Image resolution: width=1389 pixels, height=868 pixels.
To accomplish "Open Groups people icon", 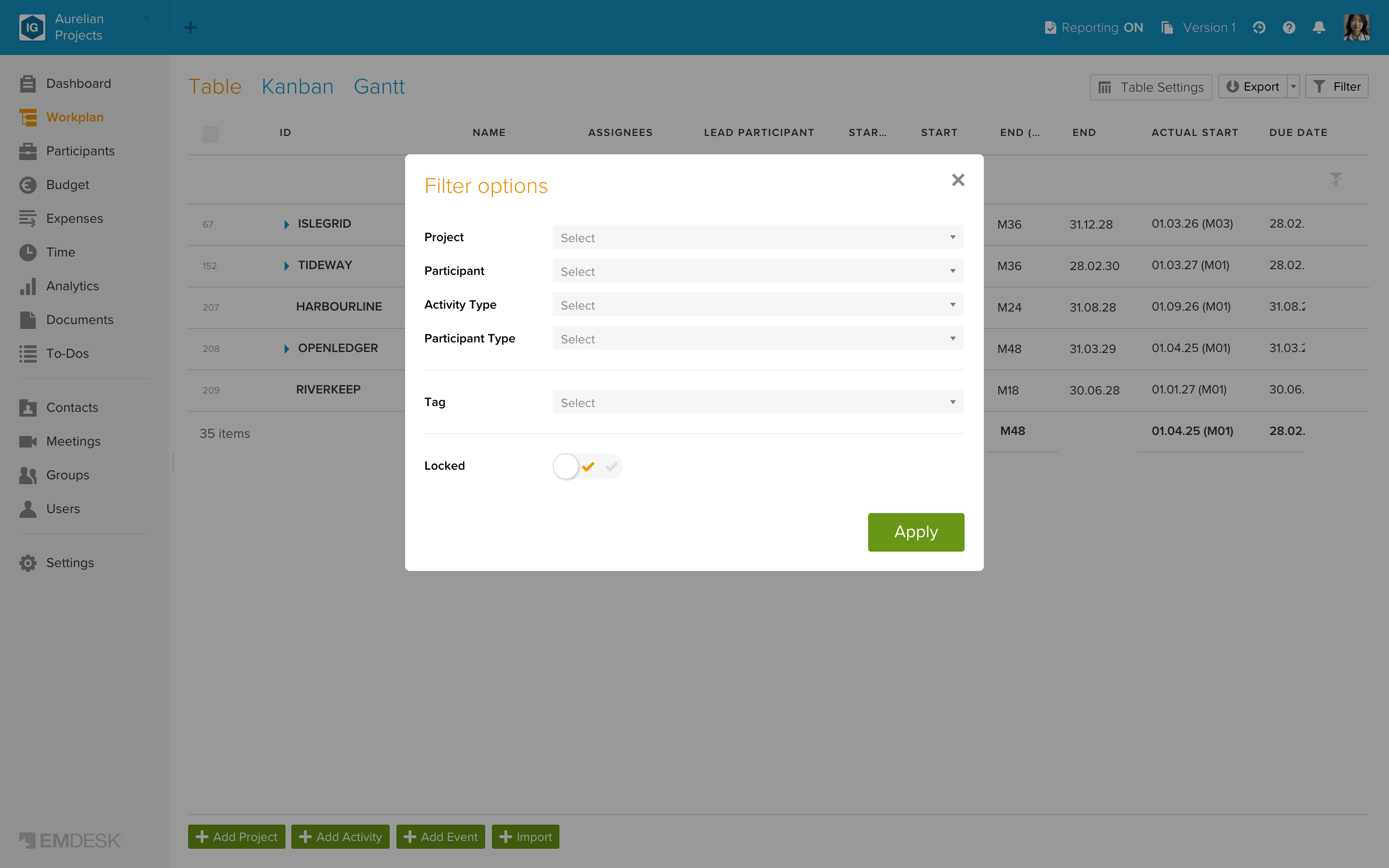I will [x=27, y=475].
